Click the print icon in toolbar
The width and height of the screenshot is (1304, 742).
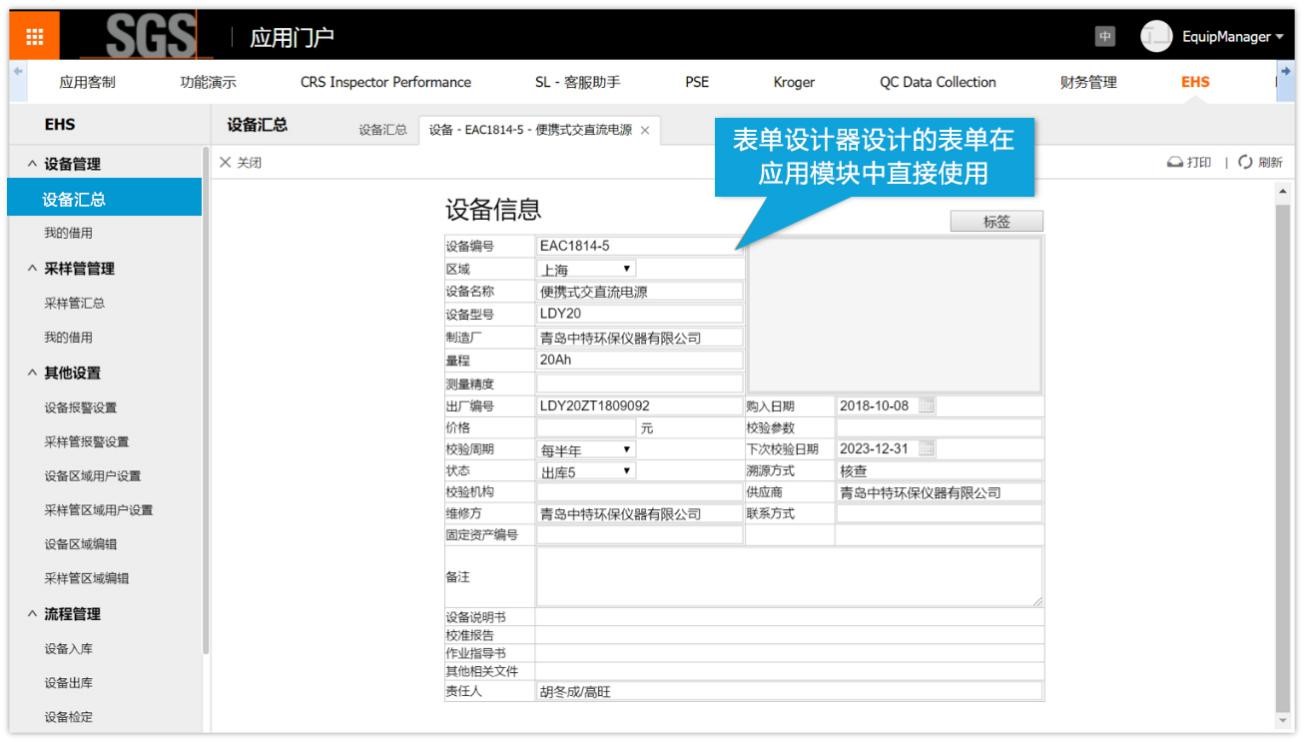coord(1176,163)
